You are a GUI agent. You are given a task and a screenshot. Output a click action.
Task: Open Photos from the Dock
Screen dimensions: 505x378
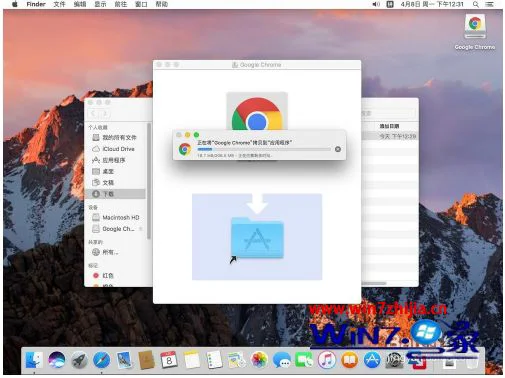point(259,360)
